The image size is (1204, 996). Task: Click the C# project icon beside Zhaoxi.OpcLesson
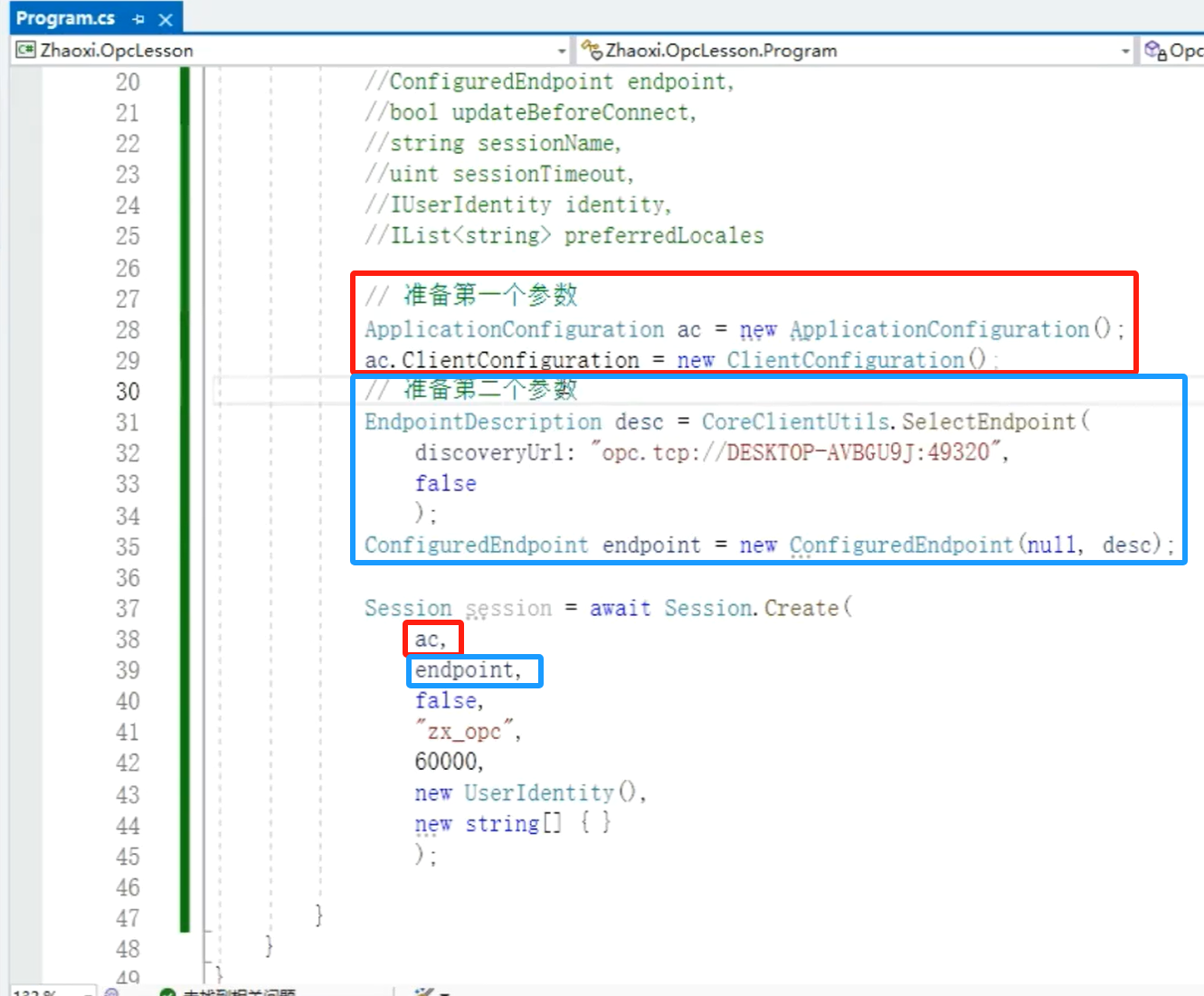(25, 50)
